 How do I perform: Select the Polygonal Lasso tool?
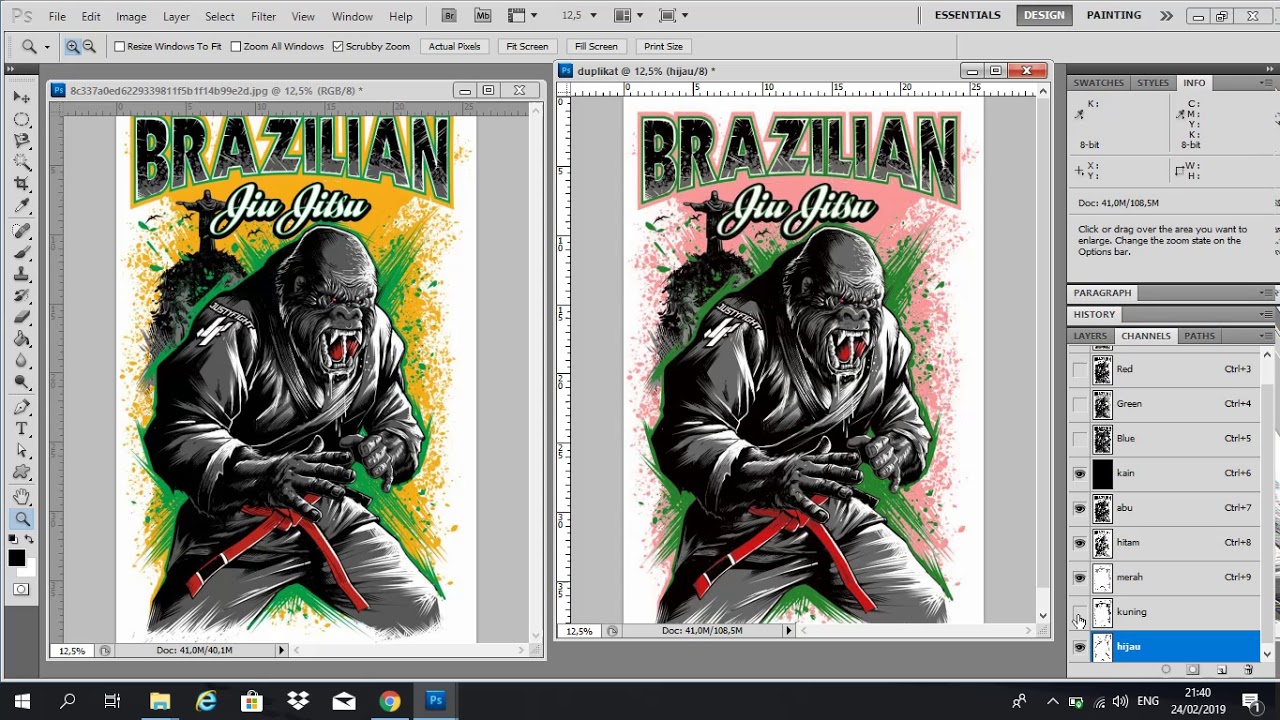22,141
